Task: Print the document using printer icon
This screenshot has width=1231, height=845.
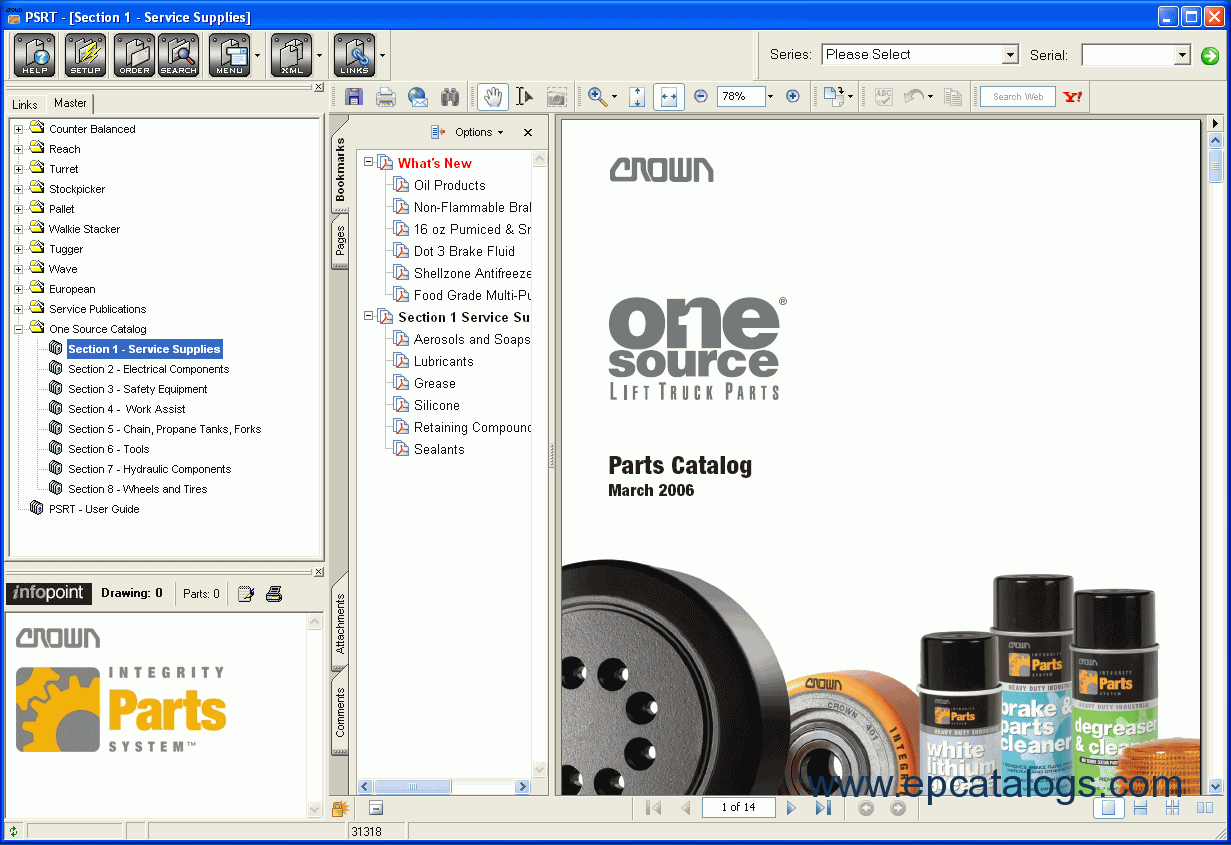Action: [386, 97]
